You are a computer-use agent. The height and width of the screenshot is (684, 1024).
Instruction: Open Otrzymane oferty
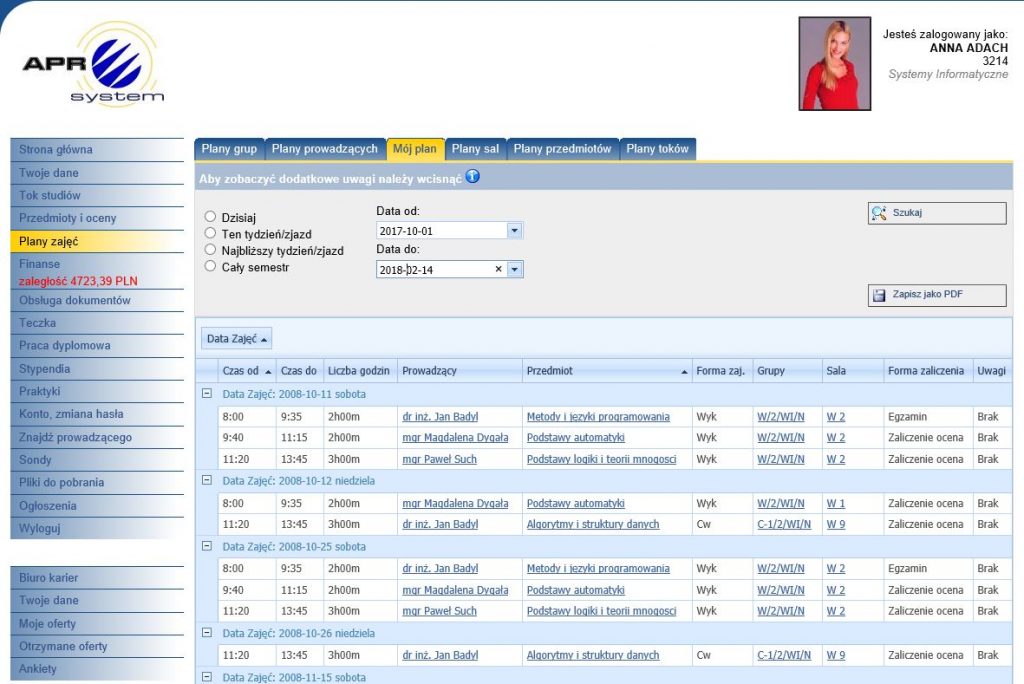[x=97, y=646]
